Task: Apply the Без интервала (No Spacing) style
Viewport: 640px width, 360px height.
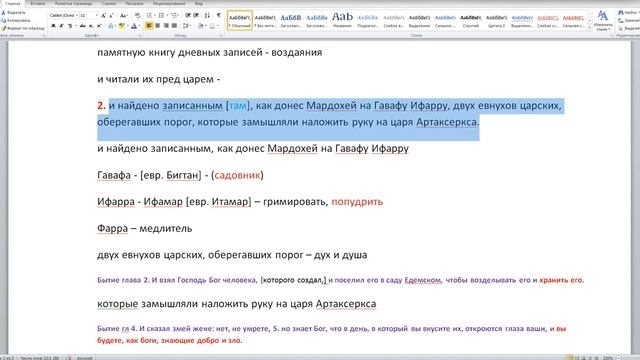Action: click(265, 20)
